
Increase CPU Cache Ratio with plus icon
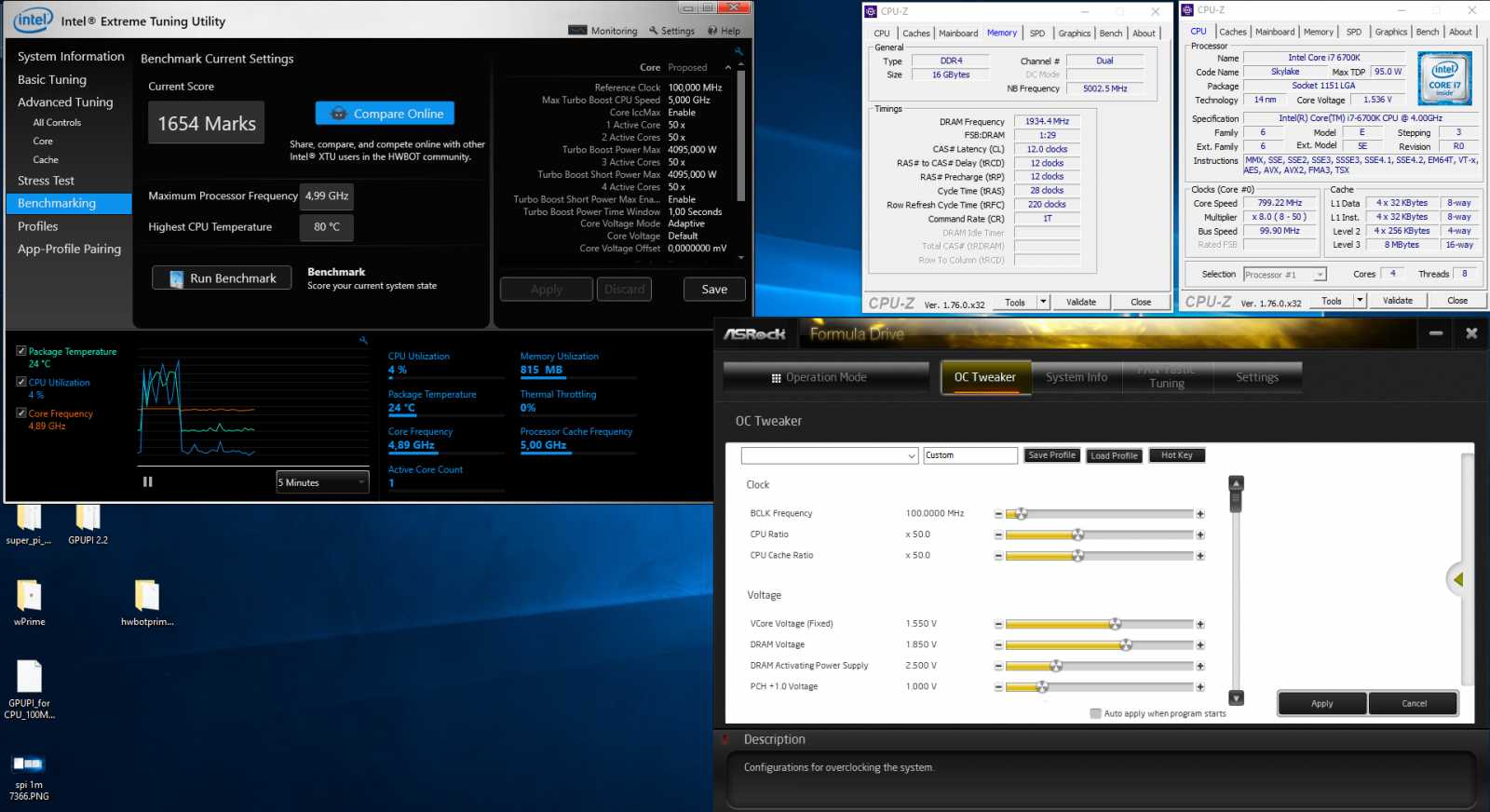tap(1200, 556)
